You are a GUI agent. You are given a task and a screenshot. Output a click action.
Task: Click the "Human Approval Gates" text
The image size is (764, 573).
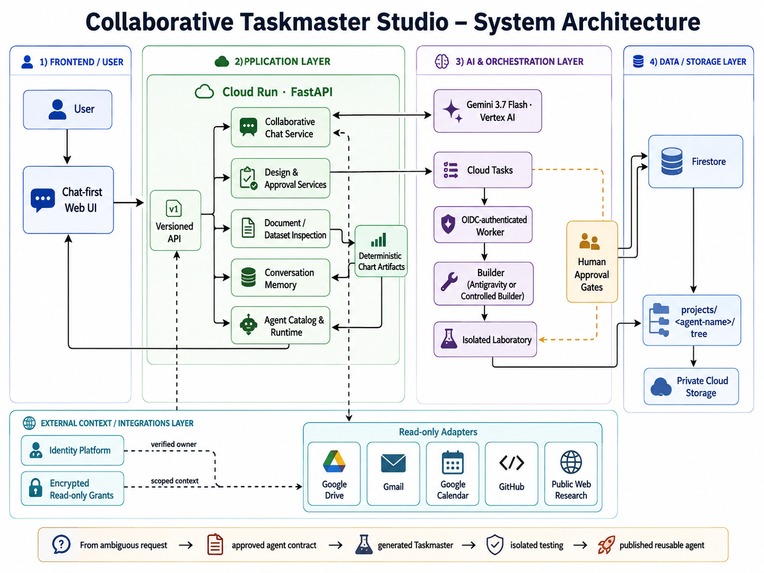coord(592,274)
